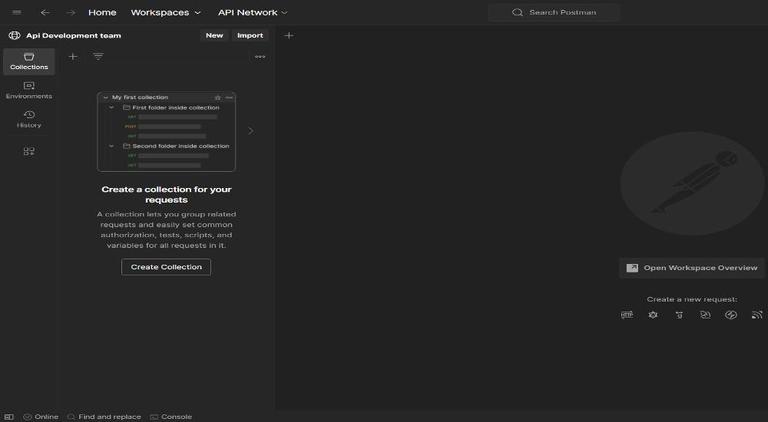Create new collection with the plus icon
768x422 pixels.
click(72, 57)
